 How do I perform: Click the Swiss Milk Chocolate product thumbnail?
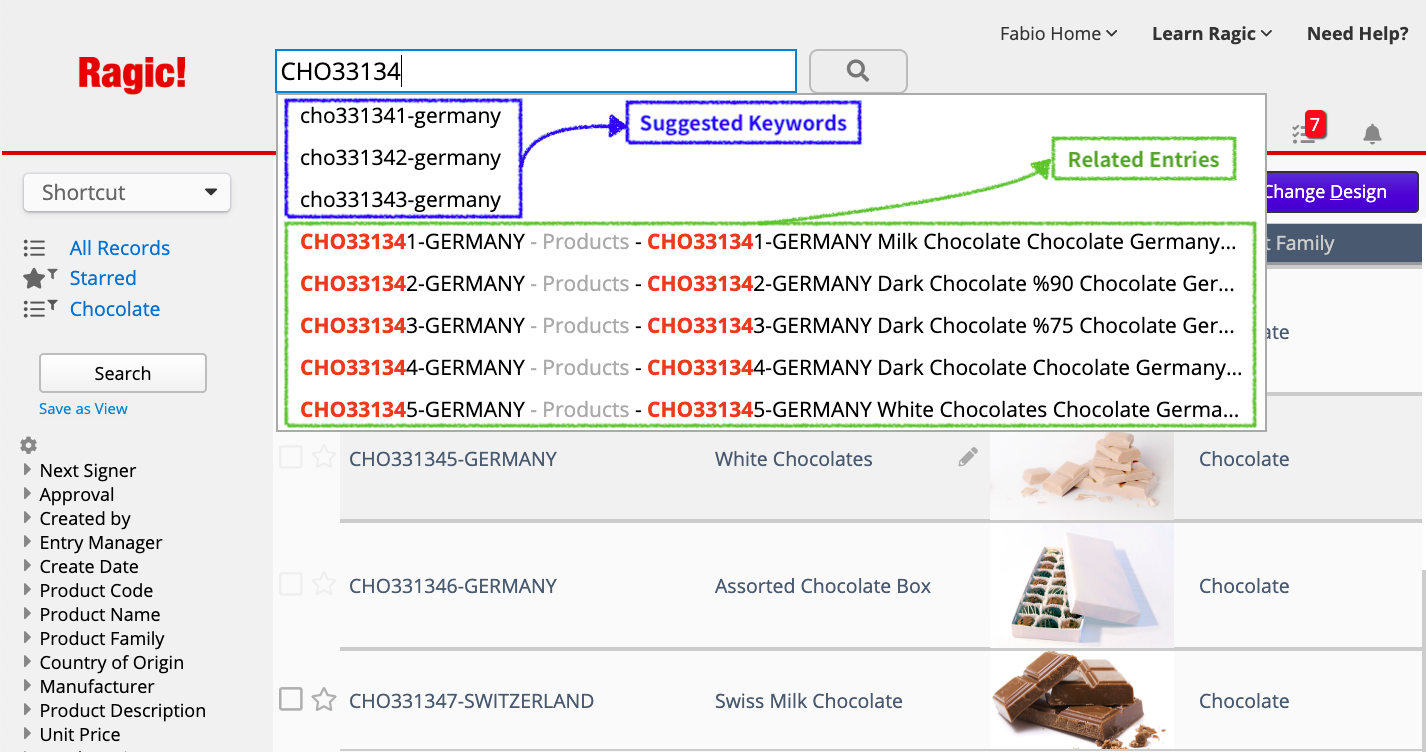point(1081,700)
